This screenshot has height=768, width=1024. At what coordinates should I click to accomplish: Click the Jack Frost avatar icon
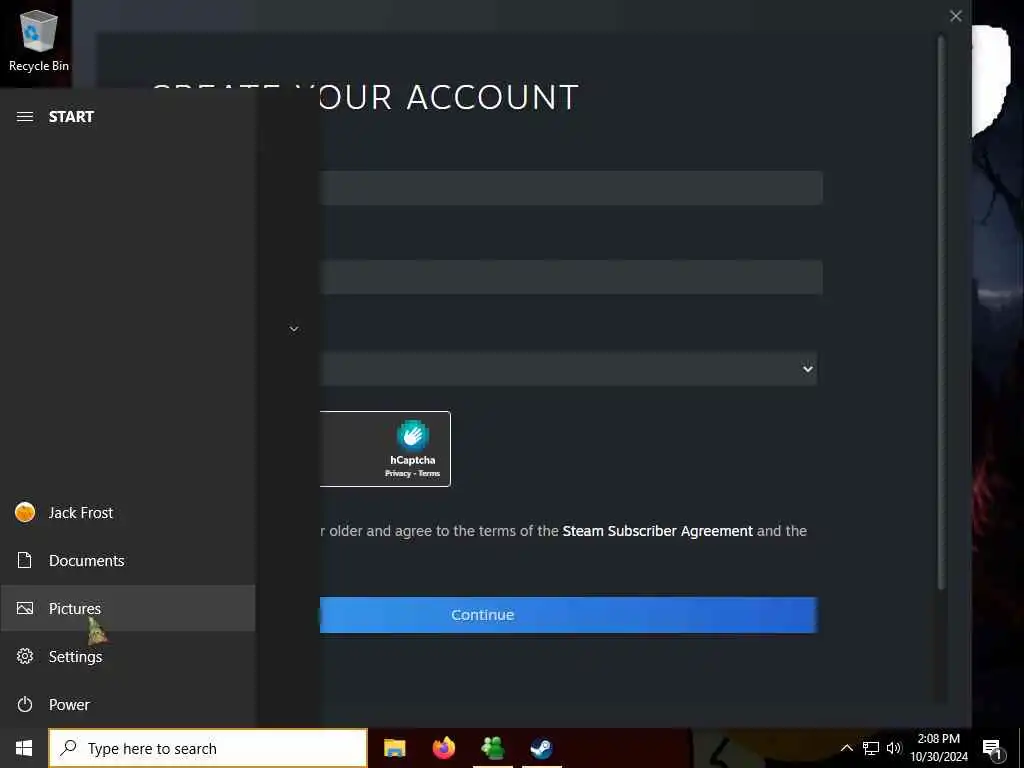point(25,513)
